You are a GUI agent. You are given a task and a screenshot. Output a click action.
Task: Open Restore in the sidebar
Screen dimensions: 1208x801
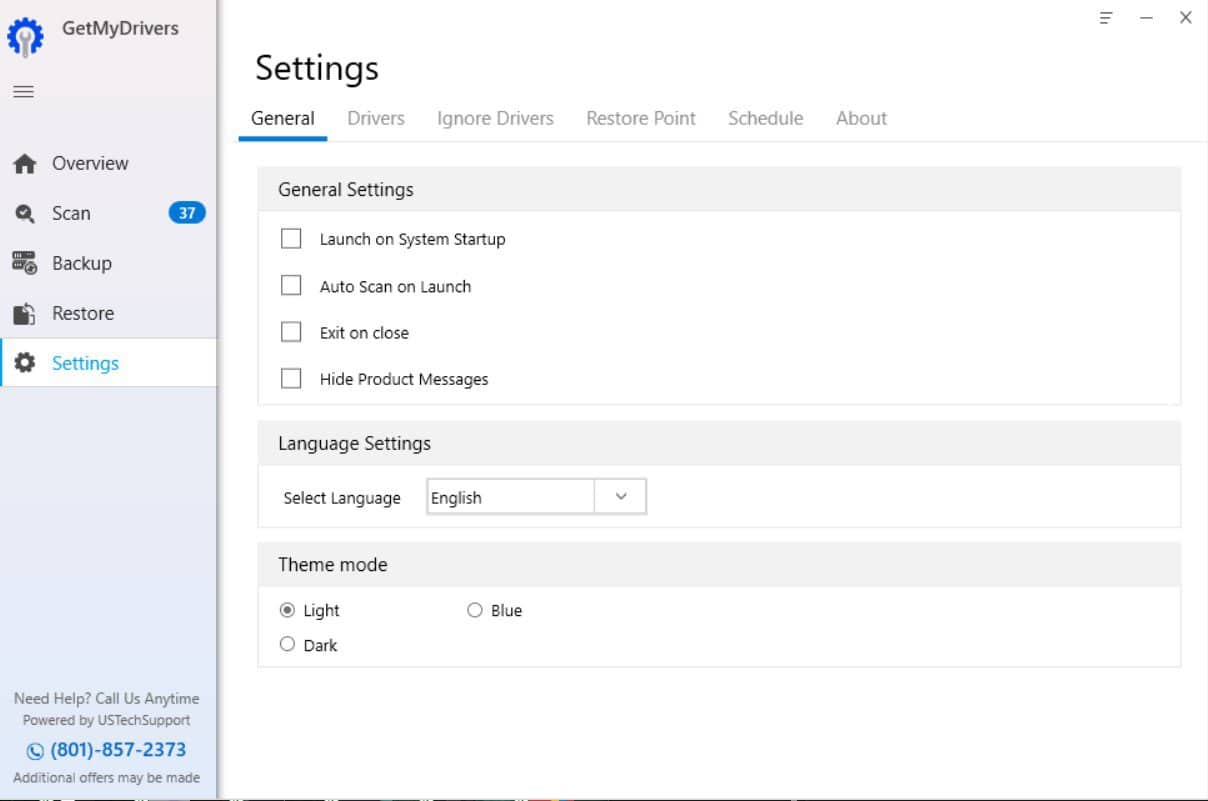pos(109,313)
